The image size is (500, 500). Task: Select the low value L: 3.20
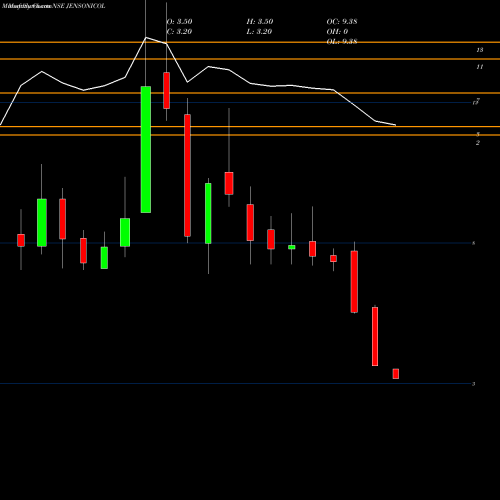(259, 32)
